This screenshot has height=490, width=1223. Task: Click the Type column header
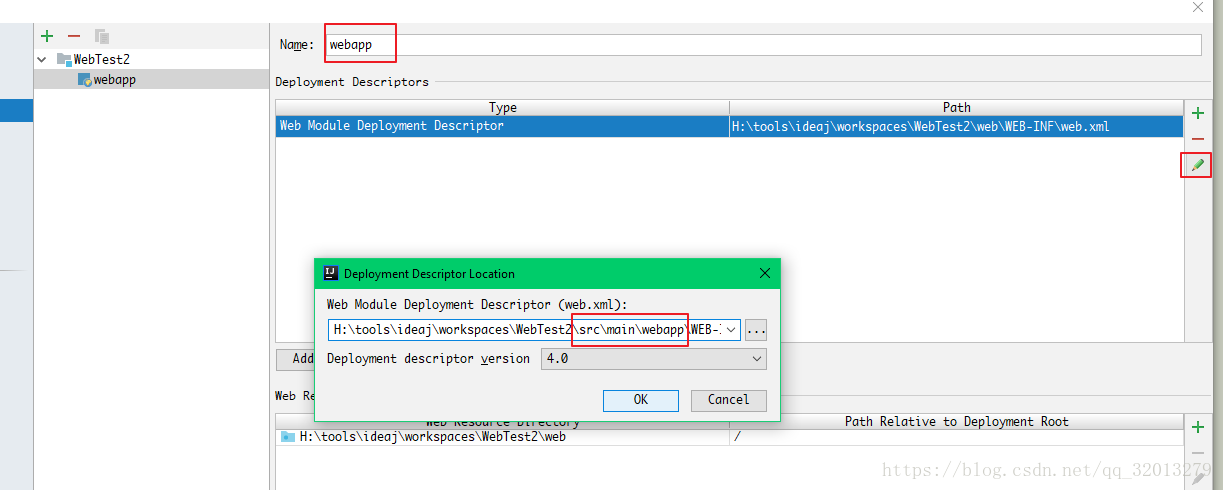point(503,108)
